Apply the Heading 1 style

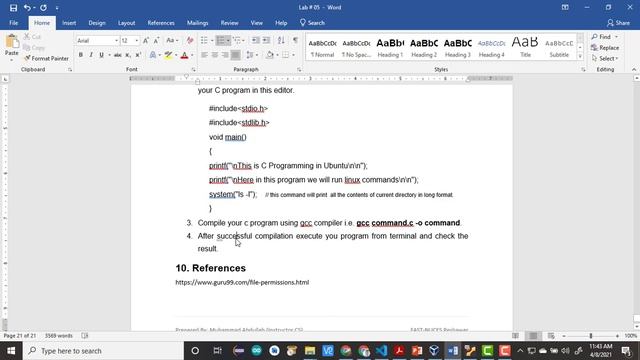point(390,48)
